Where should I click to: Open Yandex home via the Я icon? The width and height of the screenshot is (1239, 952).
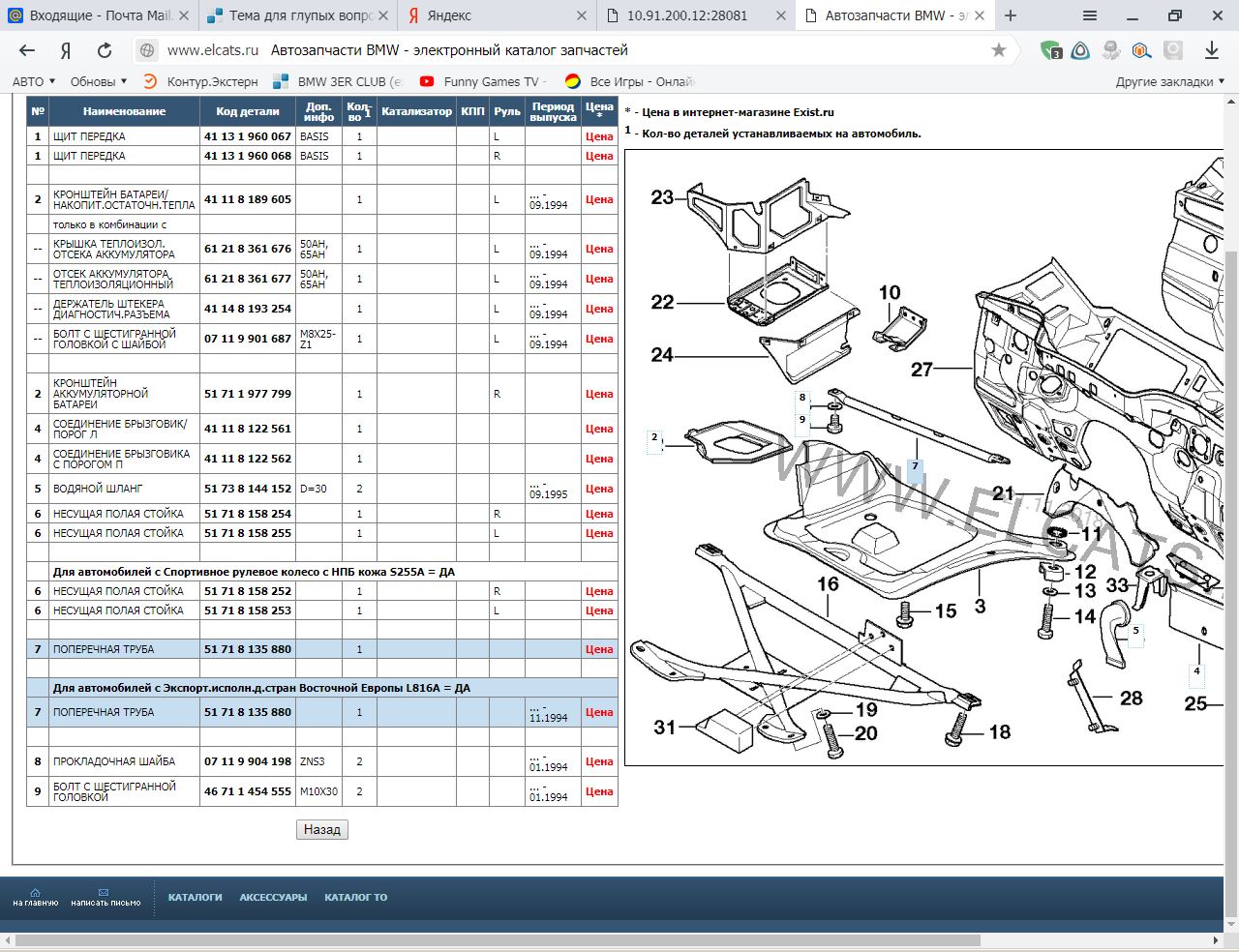pos(66,50)
